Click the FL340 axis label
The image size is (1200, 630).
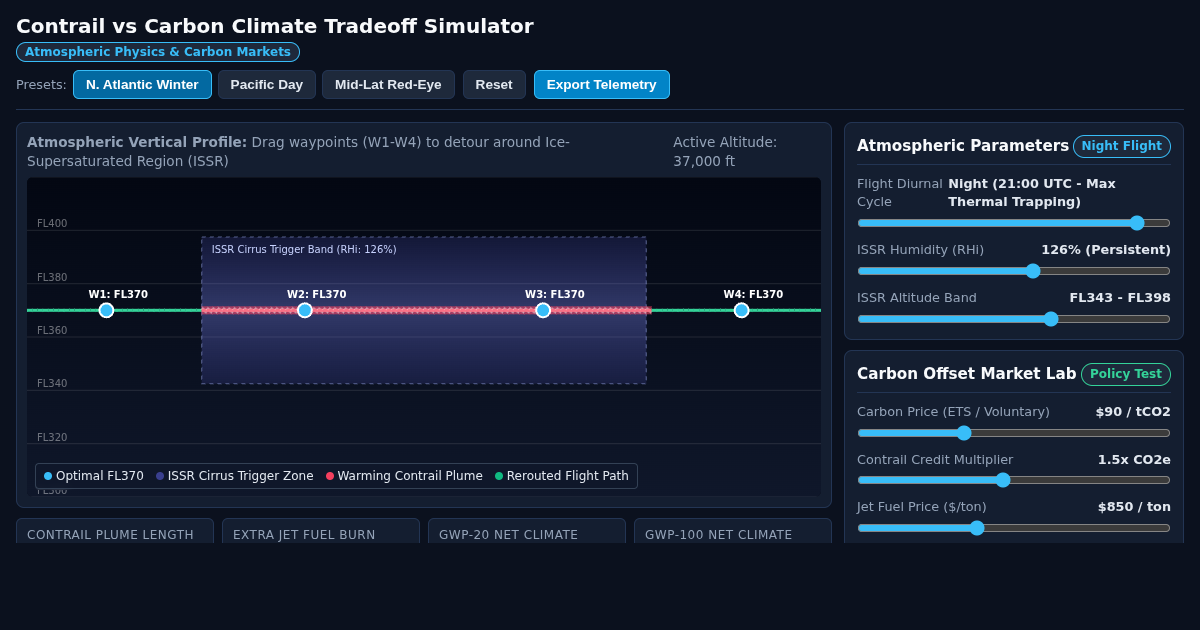point(52,384)
